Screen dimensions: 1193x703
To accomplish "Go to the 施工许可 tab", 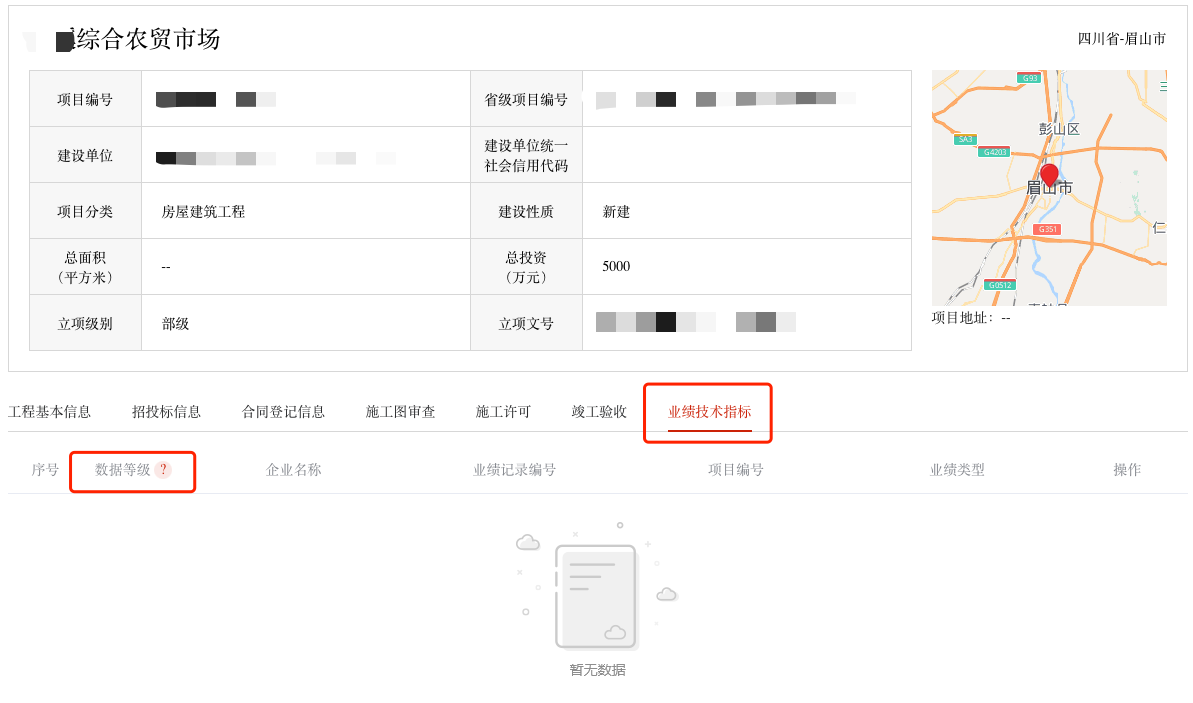I will click(503, 412).
